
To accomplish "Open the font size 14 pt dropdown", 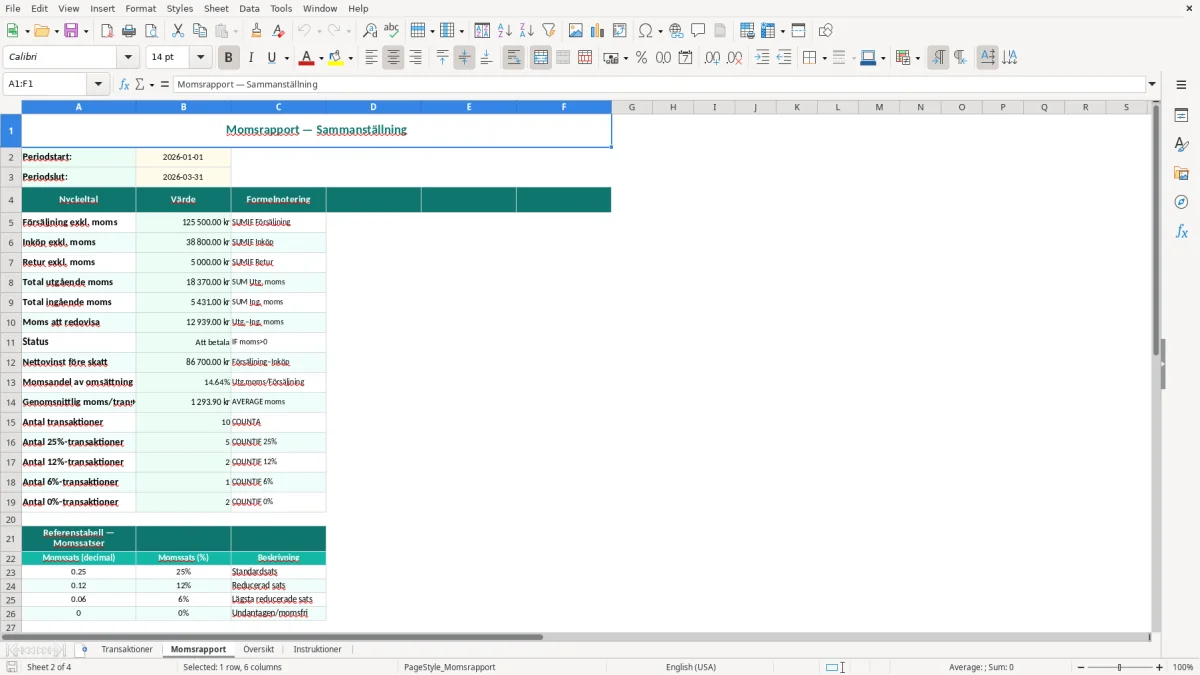I will [201, 58].
